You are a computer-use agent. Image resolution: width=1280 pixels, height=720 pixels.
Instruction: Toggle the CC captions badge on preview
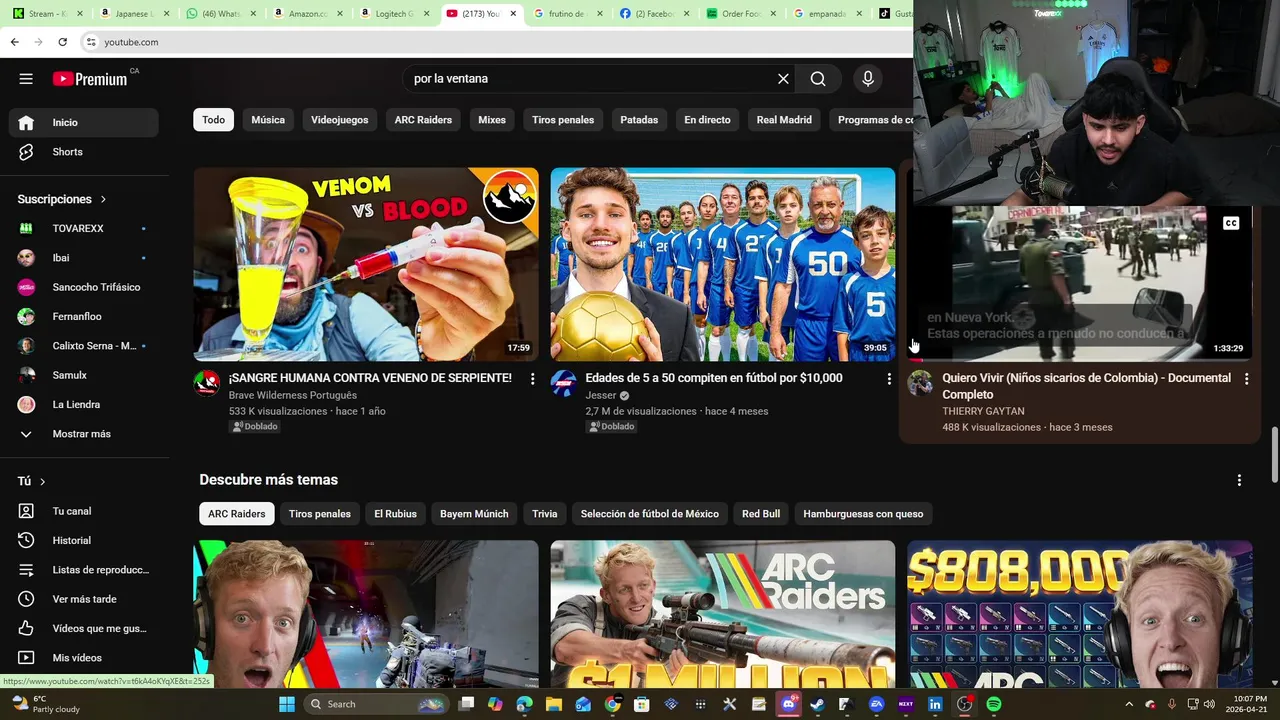[1231, 223]
